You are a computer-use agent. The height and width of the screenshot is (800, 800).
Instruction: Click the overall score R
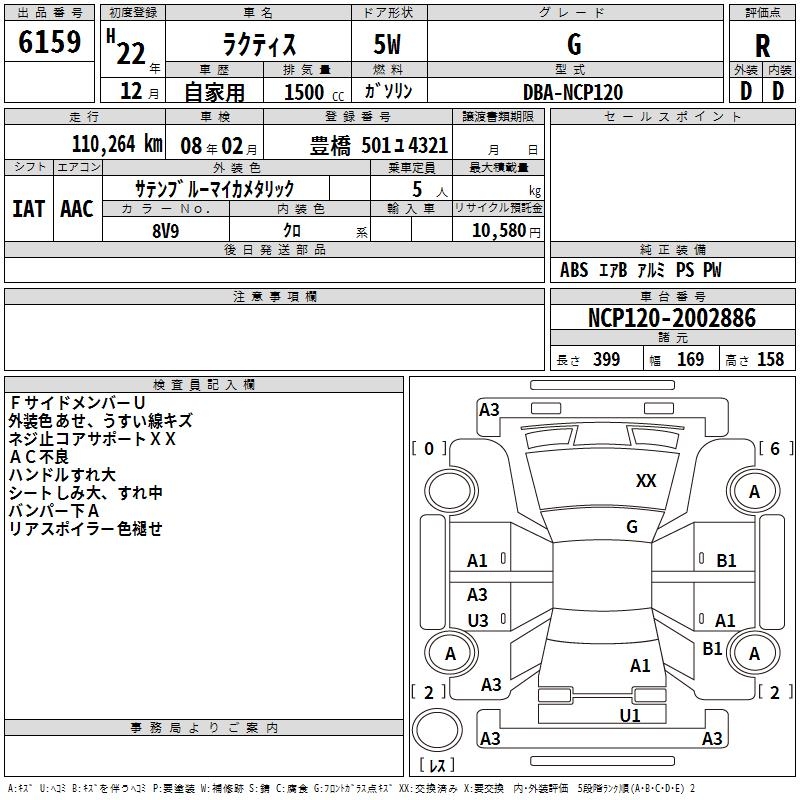tap(763, 46)
